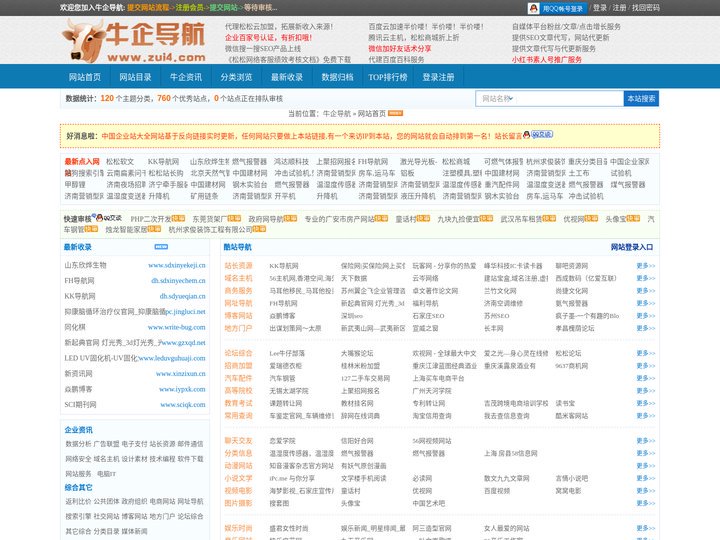
Task: Open the 图片摄影 category
Action: (238, 503)
